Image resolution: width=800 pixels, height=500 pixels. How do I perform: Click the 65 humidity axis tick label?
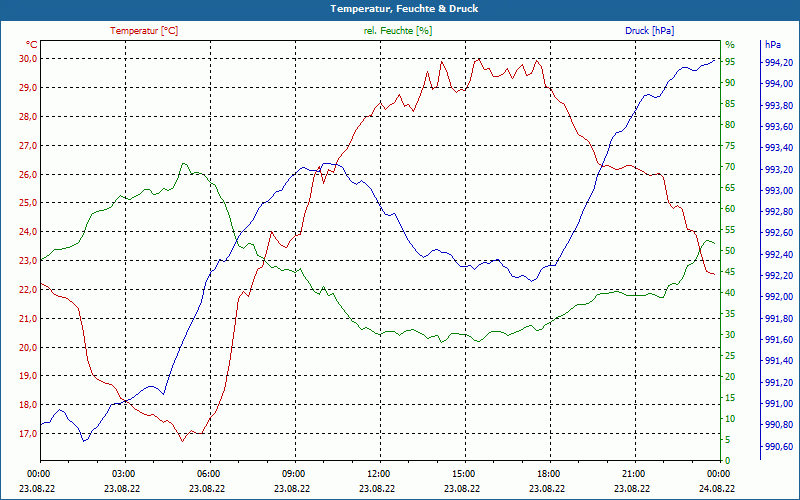pos(730,188)
